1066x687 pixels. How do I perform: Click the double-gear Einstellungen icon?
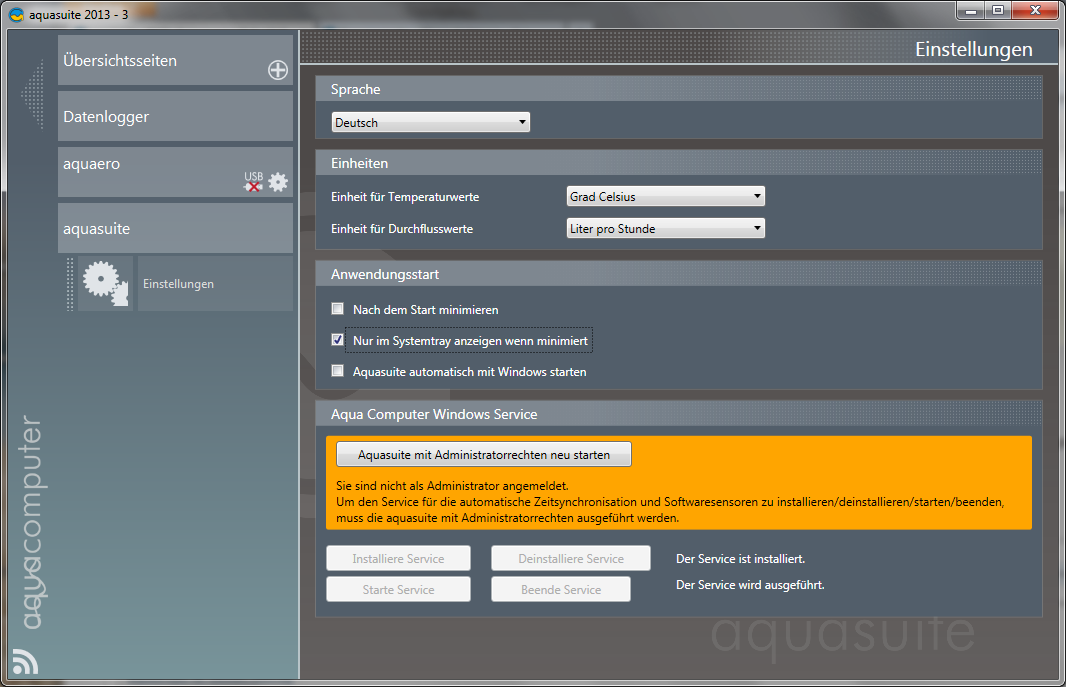[x=105, y=284]
